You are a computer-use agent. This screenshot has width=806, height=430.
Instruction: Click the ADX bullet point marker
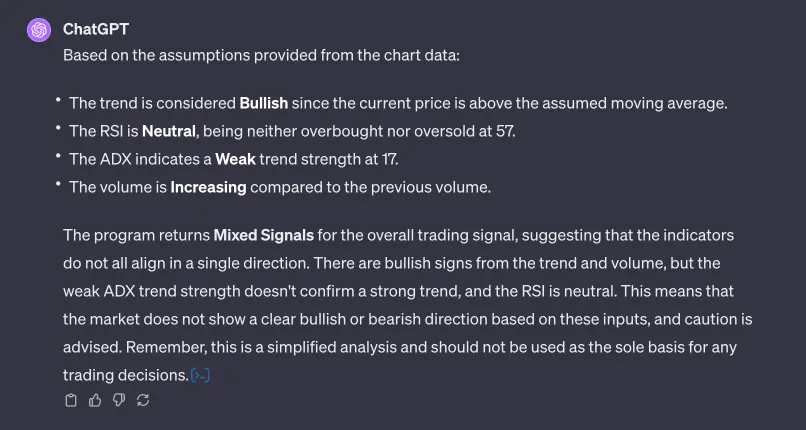coord(58,157)
